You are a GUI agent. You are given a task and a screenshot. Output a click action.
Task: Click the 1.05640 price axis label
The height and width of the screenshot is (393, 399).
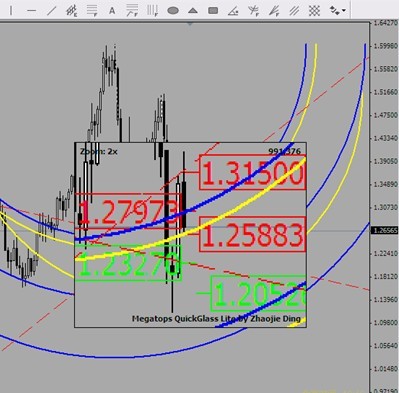point(386,346)
